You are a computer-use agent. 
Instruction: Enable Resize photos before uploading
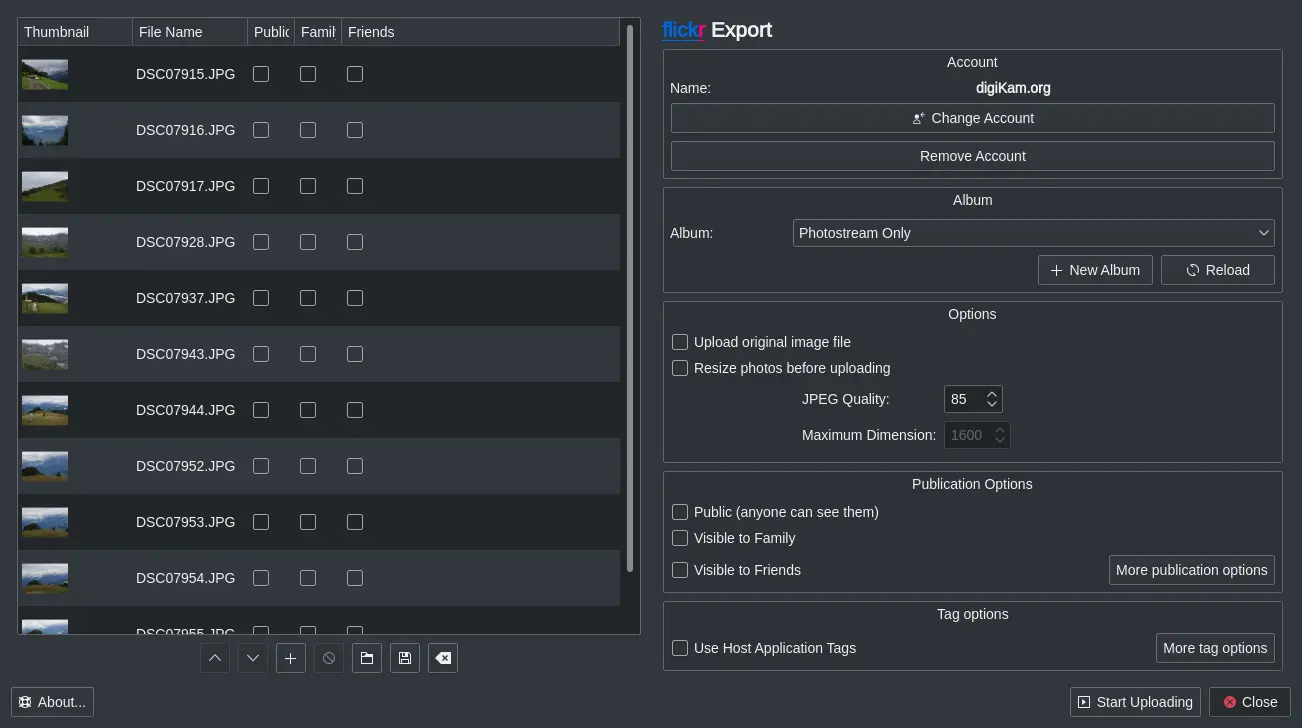680,368
